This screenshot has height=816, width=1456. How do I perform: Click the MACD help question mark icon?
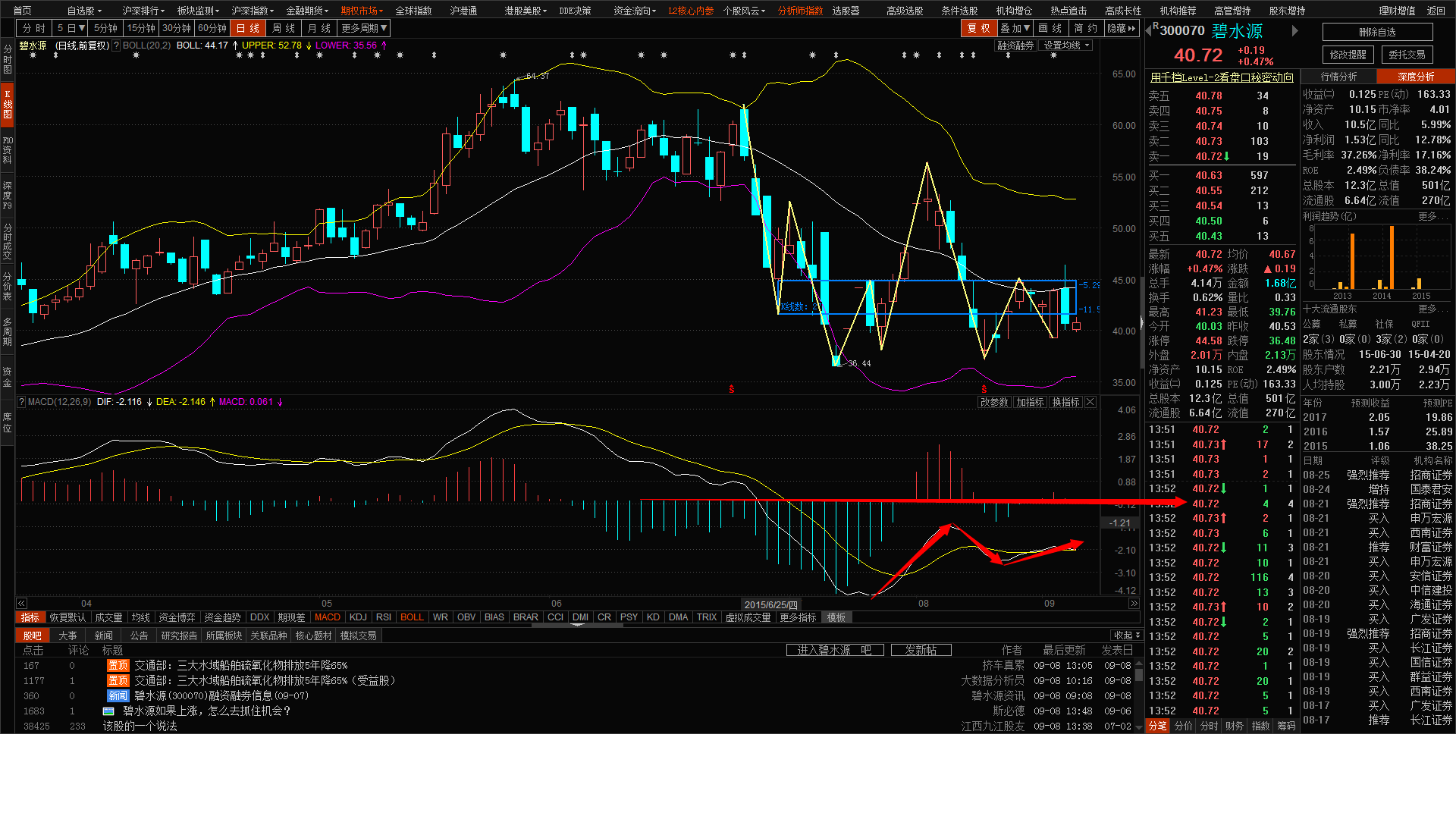21,402
